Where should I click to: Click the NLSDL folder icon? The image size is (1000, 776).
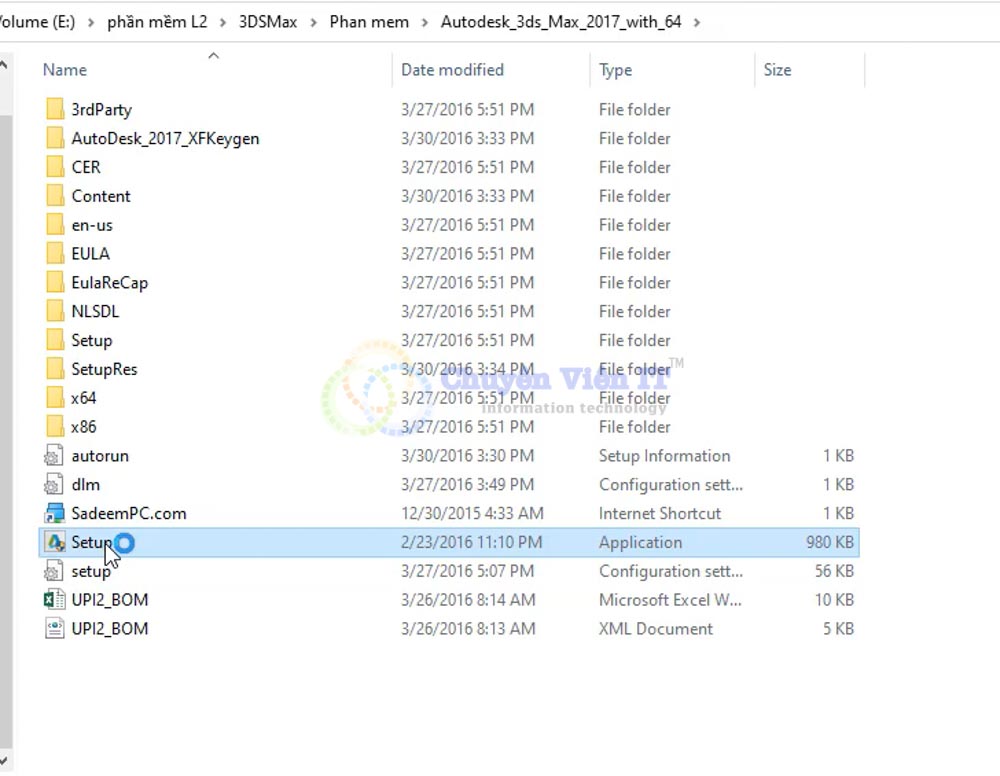click(55, 311)
